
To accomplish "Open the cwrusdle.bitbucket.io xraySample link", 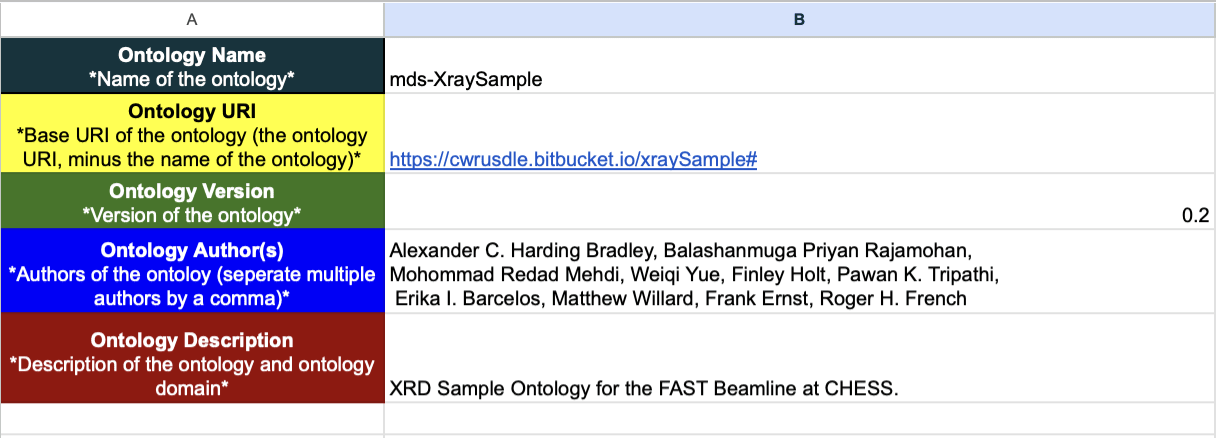I will 572,159.
